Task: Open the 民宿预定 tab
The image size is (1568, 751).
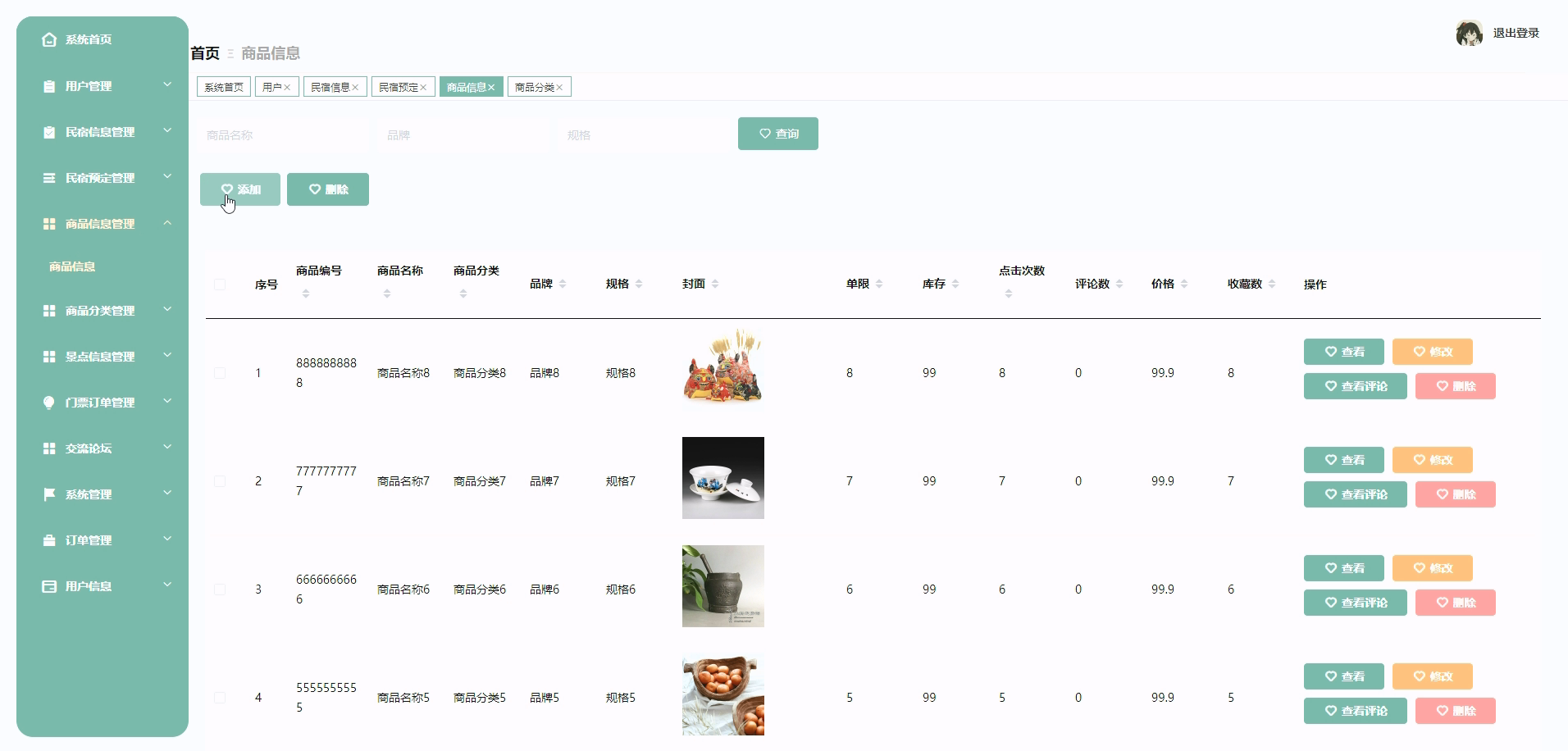Action: click(398, 86)
